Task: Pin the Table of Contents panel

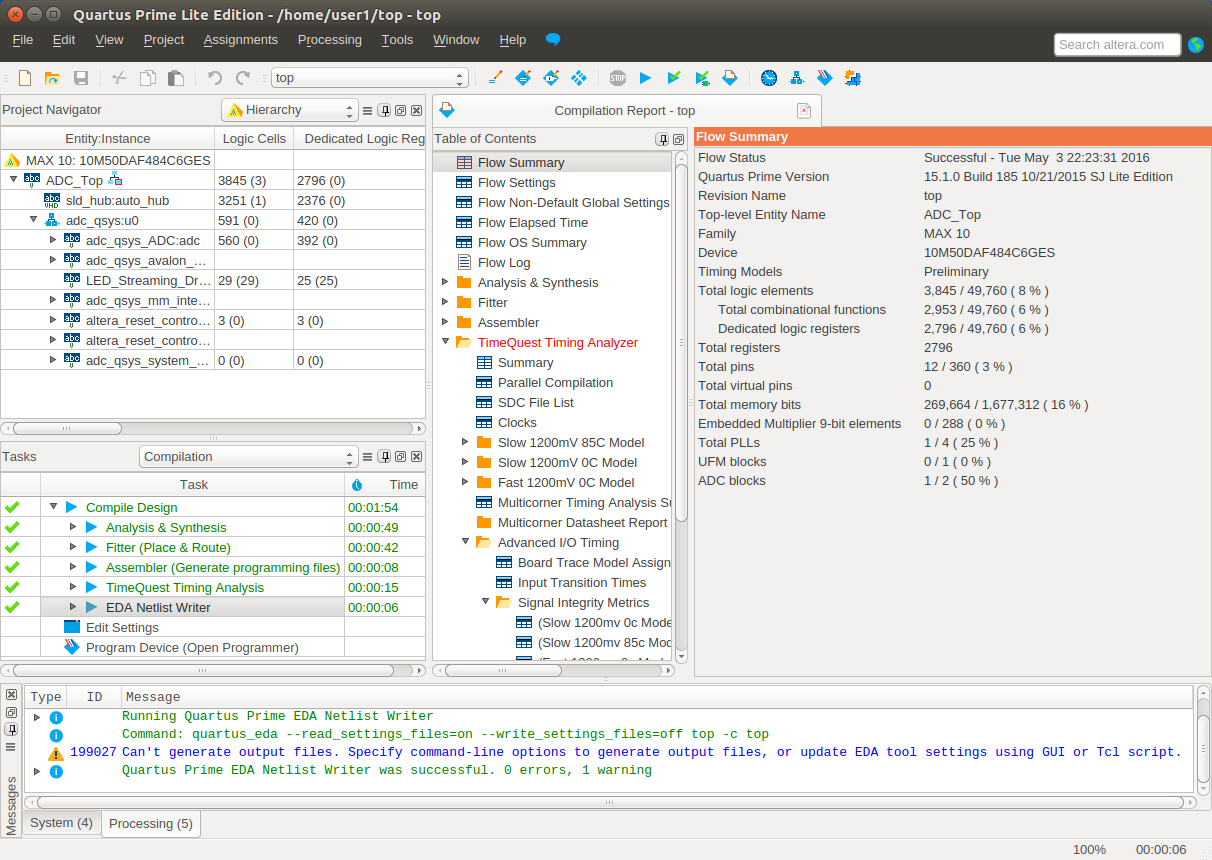Action: pos(662,139)
